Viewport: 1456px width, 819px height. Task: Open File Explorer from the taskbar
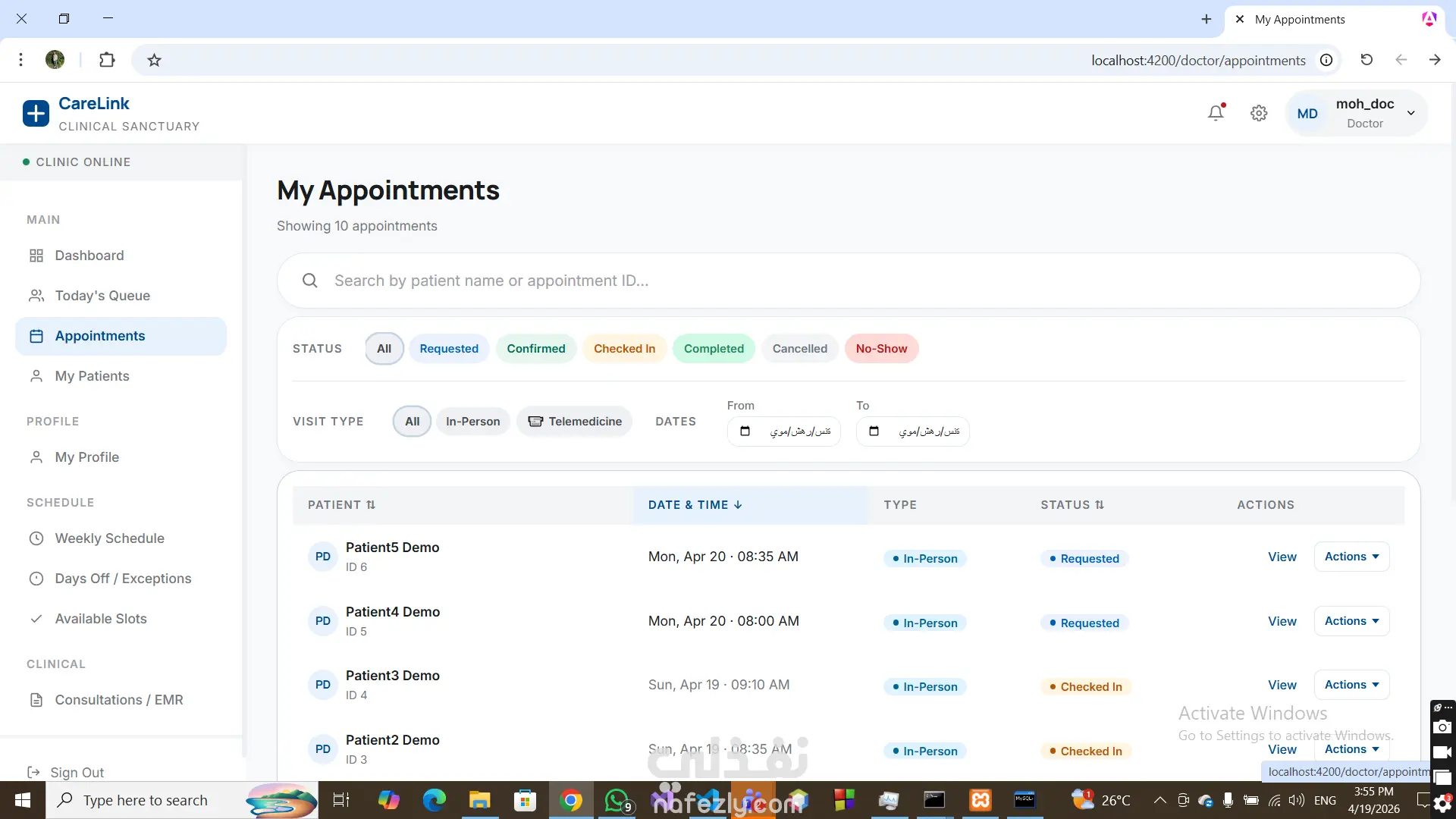[479, 800]
